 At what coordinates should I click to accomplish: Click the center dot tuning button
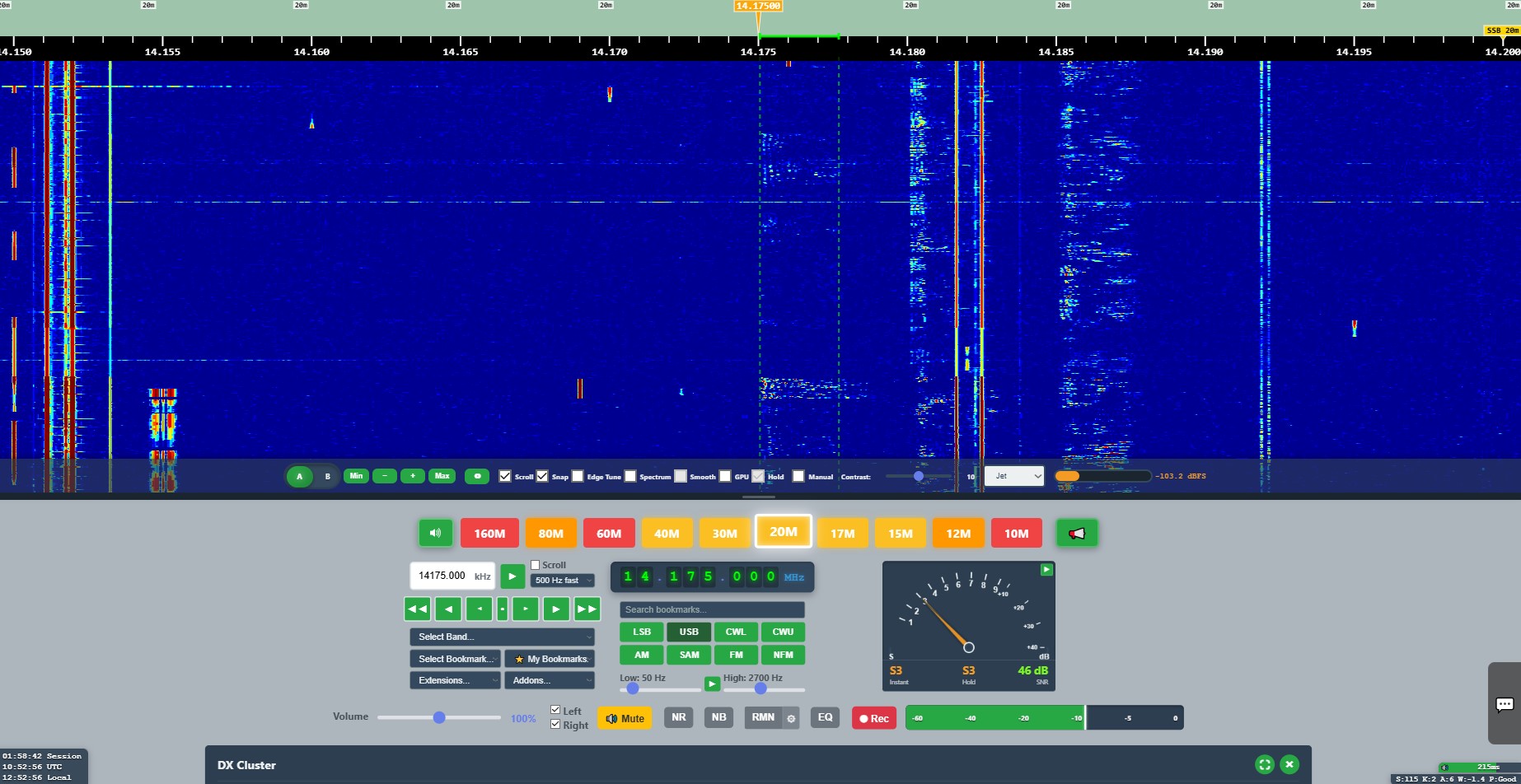503,609
